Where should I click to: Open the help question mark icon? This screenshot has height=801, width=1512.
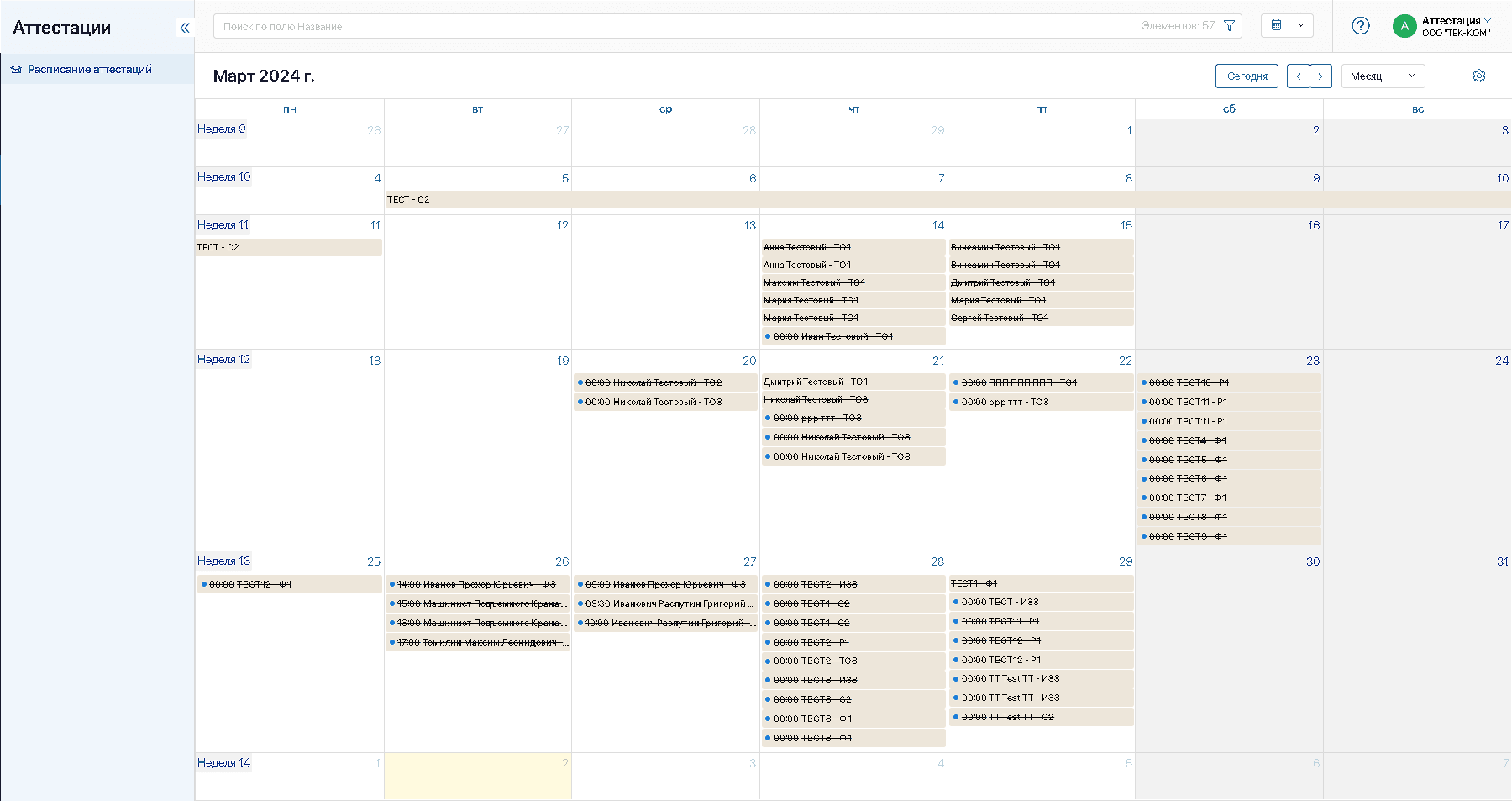click(1360, 26)
